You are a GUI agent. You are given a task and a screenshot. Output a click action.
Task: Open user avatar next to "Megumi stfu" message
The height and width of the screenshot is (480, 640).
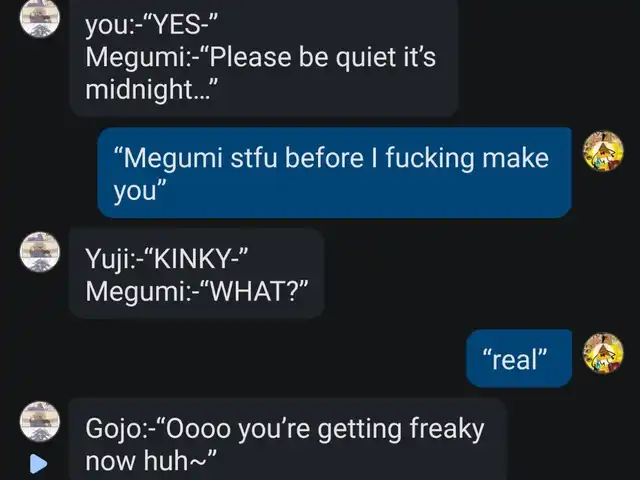pos(603,151)
